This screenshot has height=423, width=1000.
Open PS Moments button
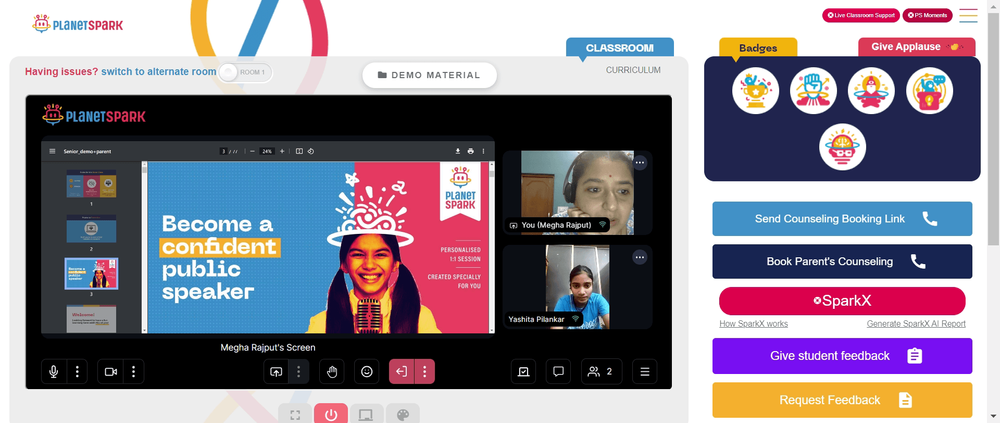pos(927,15)
